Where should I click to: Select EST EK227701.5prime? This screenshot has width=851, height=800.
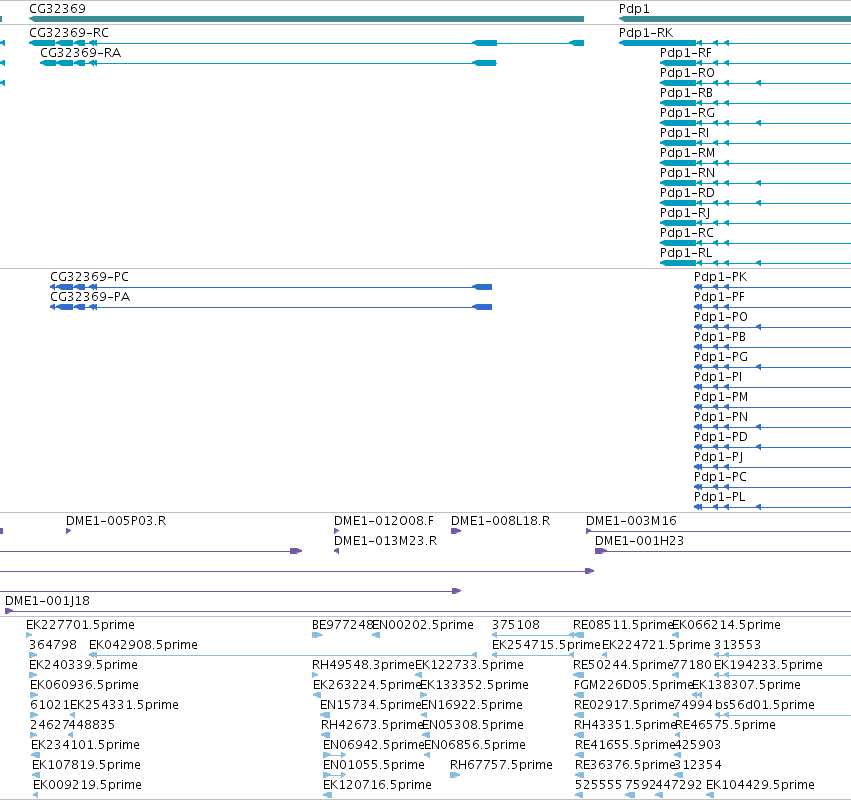pyautogui.click(x=80, y=625)
